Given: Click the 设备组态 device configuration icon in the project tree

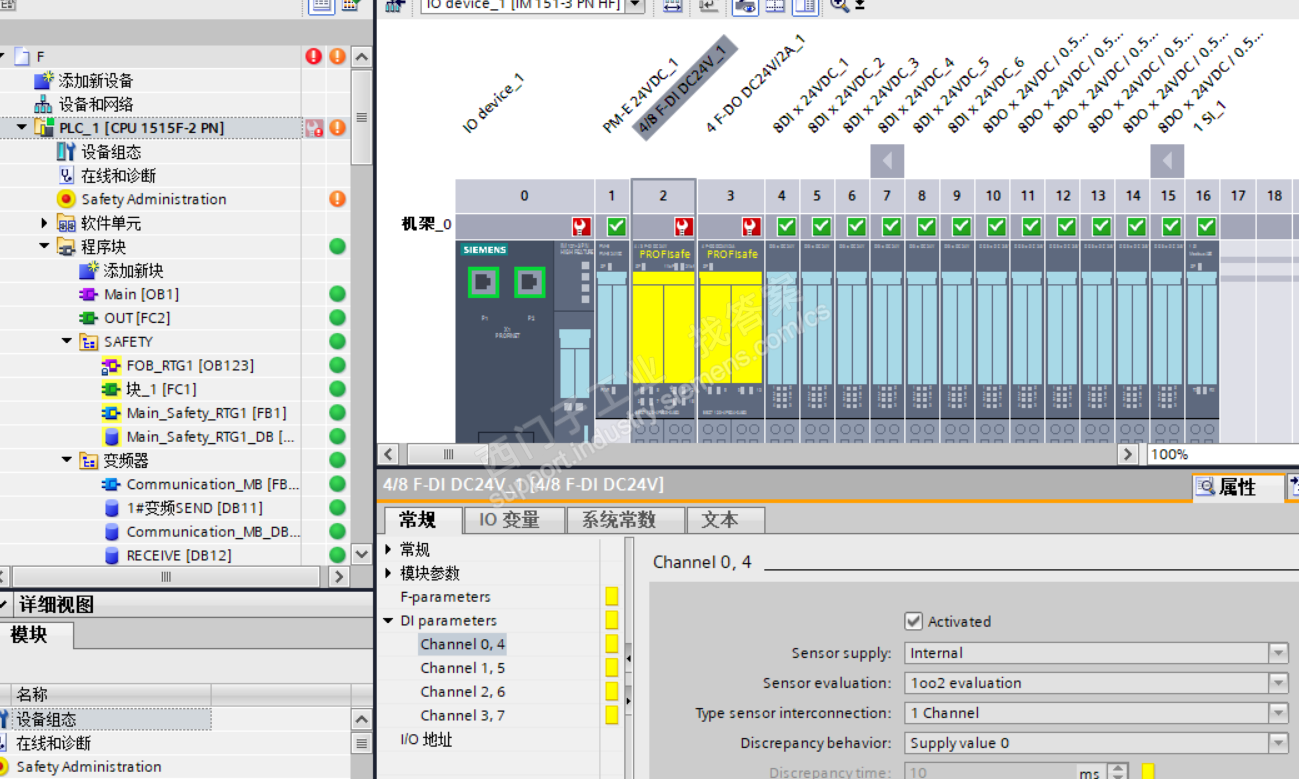Looking at the screenshot, I should coord(66,152).
